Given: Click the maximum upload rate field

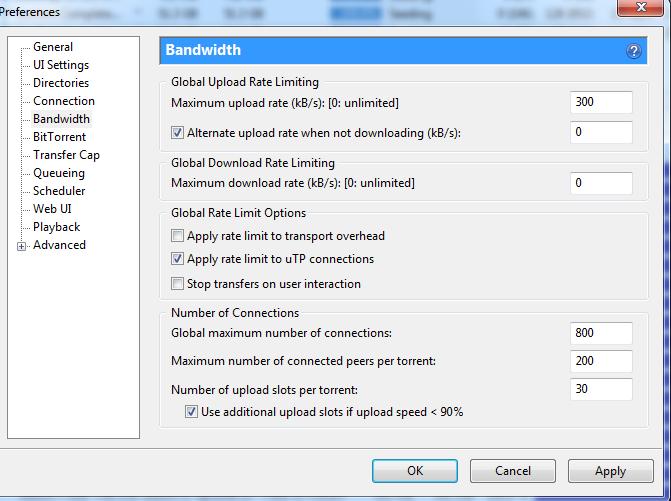Looking at the screenshot, I should point(601,102).
